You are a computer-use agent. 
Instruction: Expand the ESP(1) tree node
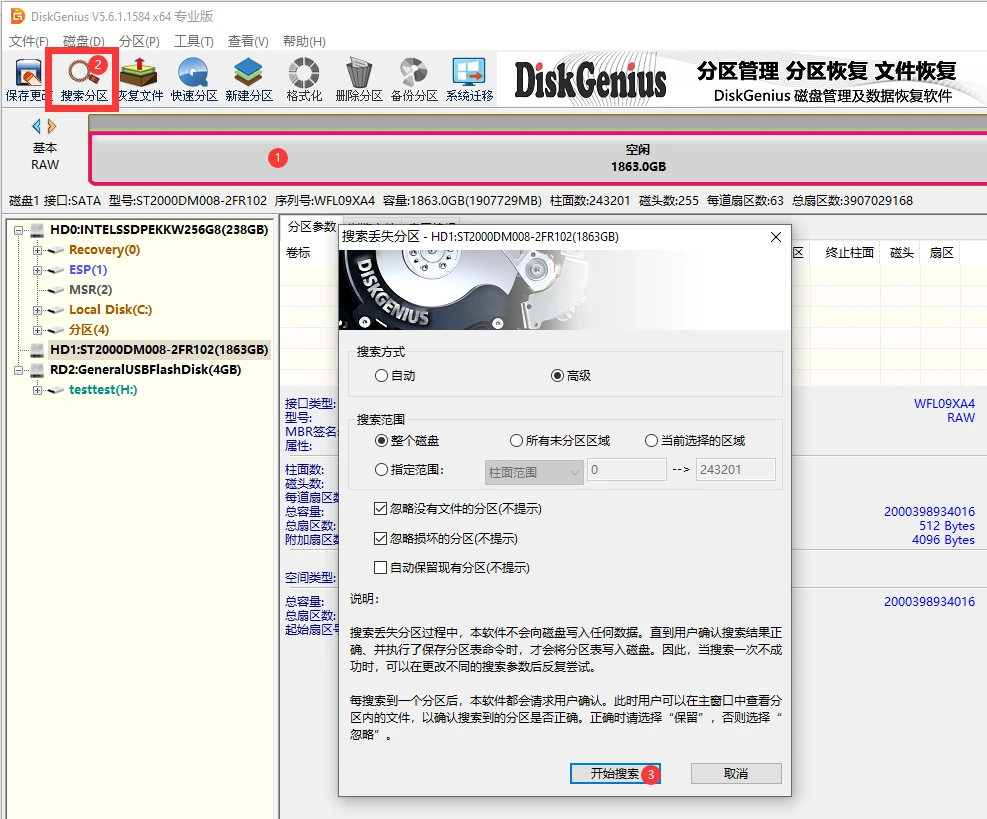pyautogui.click(x=38, y=270)
